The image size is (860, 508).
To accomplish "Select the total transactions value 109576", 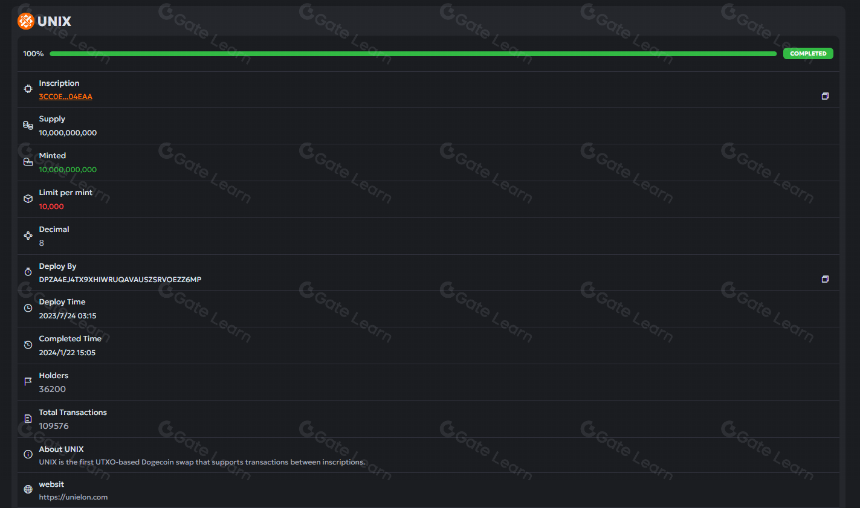I will coord(53,426).
